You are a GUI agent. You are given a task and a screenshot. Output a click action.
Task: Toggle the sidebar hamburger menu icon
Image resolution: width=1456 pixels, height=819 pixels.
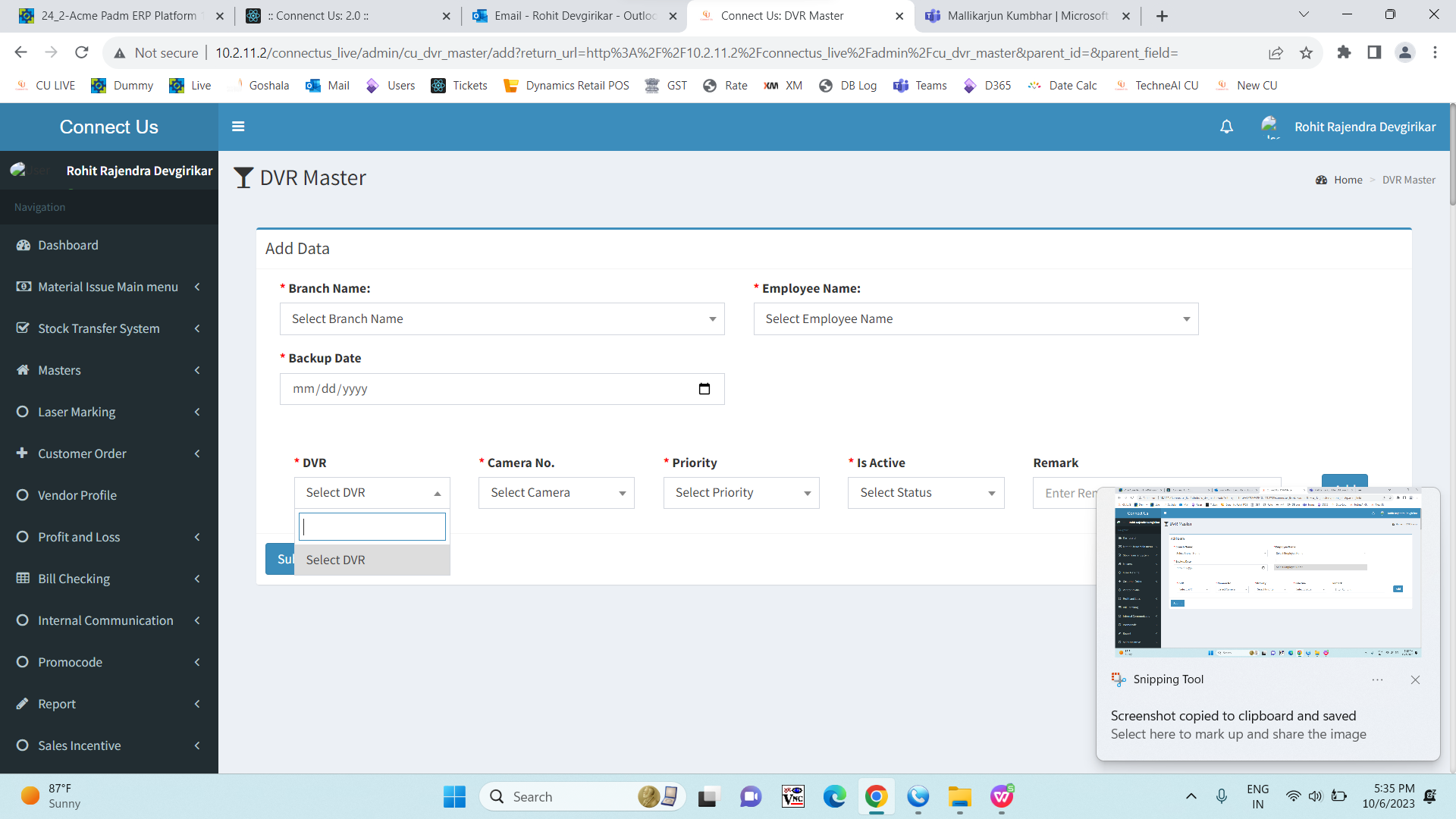238,127
